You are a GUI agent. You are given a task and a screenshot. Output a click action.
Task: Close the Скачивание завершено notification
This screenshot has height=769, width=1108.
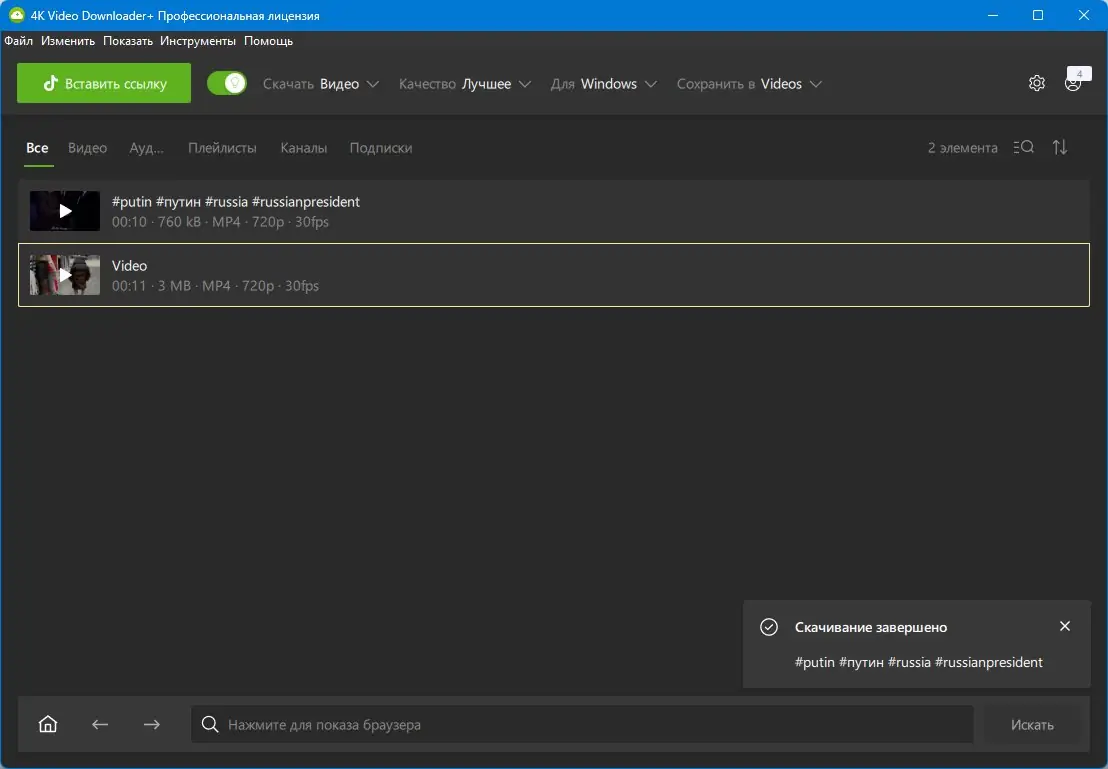click(1065, 626)
